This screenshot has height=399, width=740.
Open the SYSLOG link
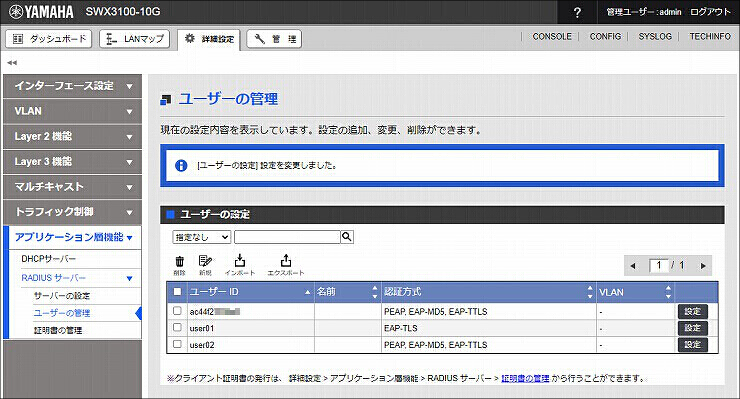(655, 36)
